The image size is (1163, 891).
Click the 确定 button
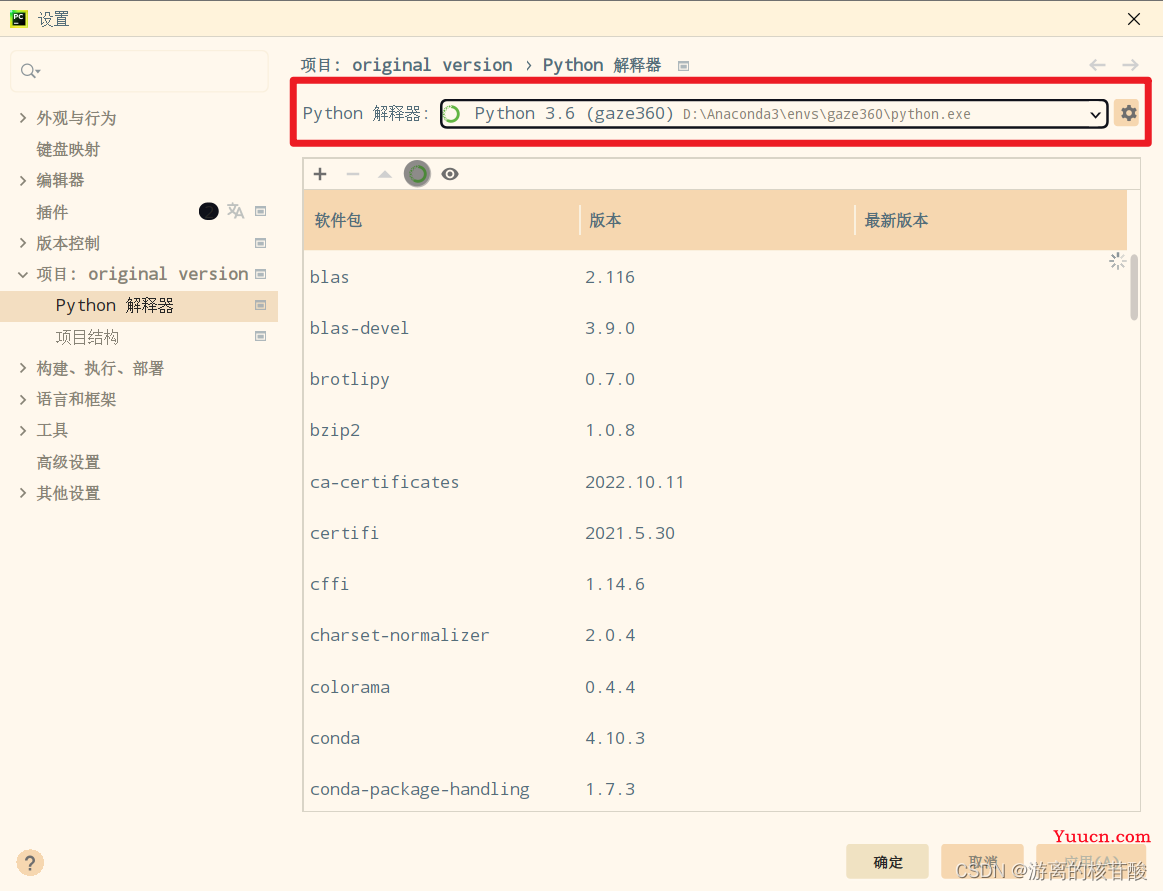(887, 861)
